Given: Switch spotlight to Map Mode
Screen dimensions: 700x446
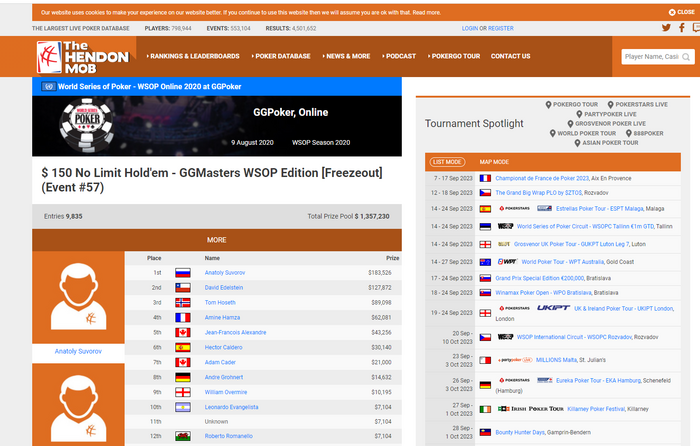Looking at the screenshot, I should 494,162.
